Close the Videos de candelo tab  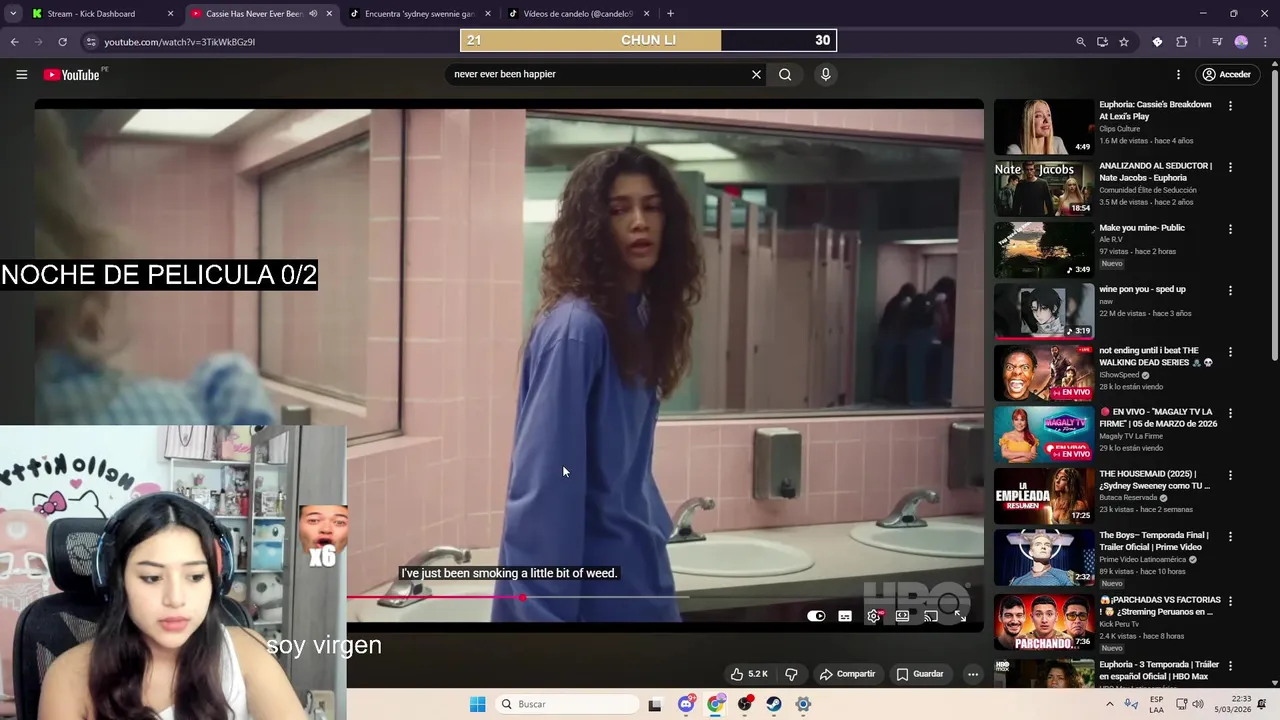tap(646, 13)
